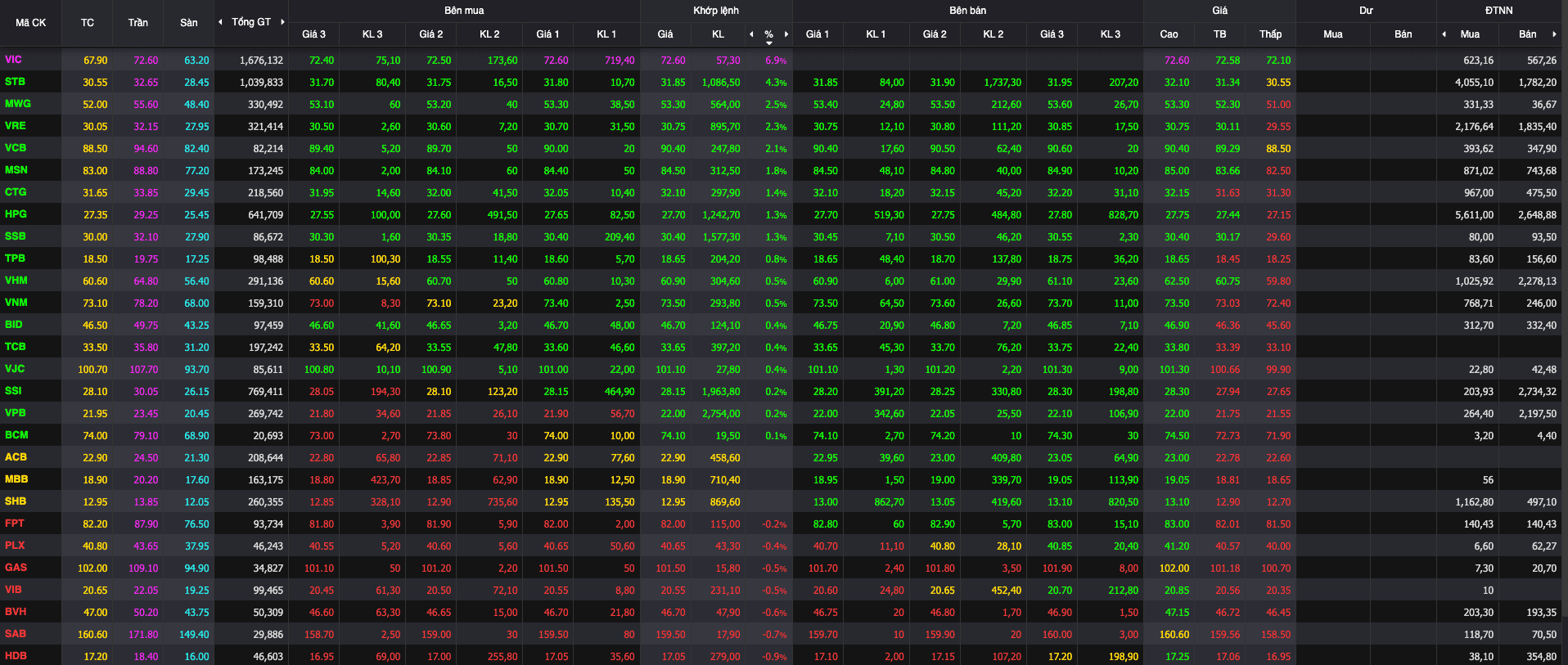This screenshot has width=1568, height=665.
Task: Open the TCB stock symbol
Action: (x=15, y=347)
